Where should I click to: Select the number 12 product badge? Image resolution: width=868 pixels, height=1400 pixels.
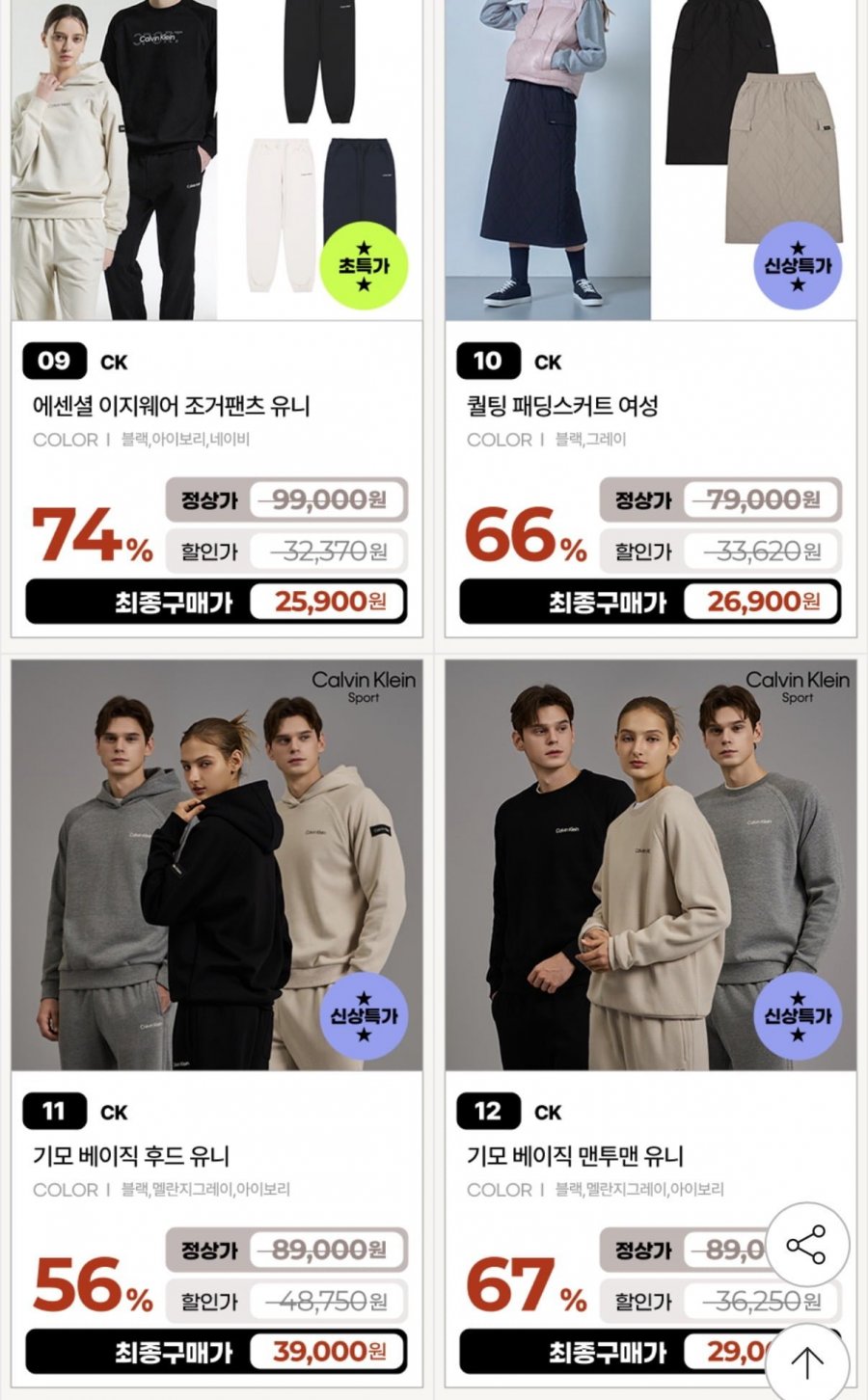489,1112
